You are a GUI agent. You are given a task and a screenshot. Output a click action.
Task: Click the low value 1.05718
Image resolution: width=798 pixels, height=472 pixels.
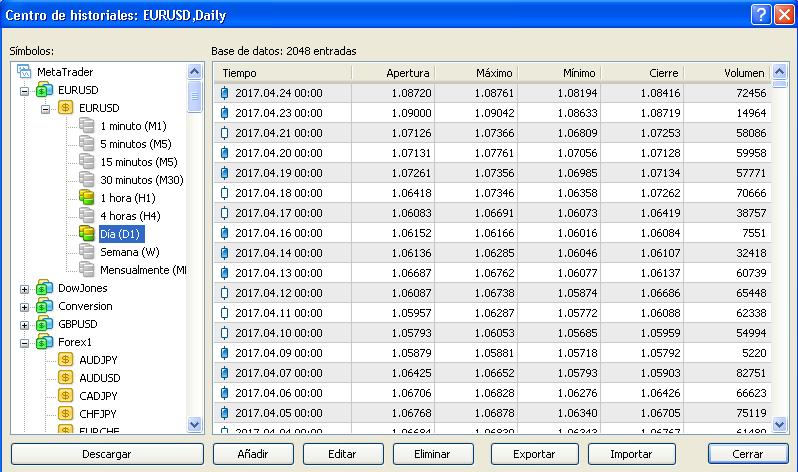[x=577, y=353]
